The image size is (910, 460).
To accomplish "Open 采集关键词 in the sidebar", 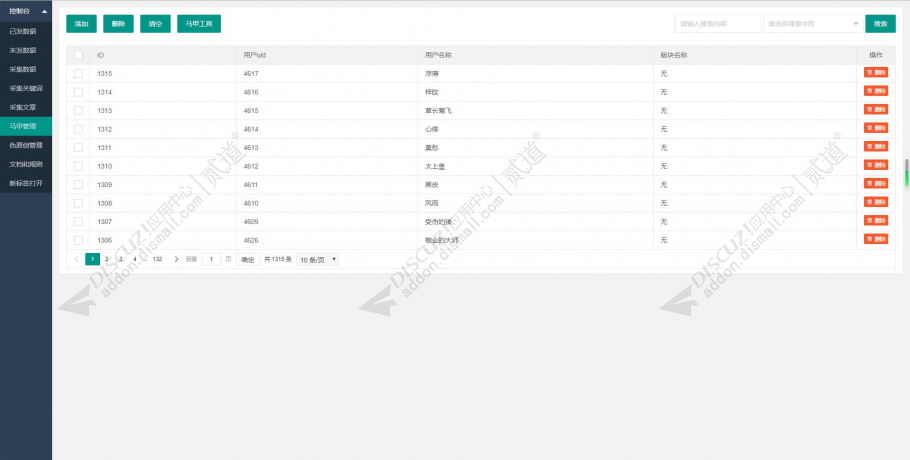I will pos(26,88).
